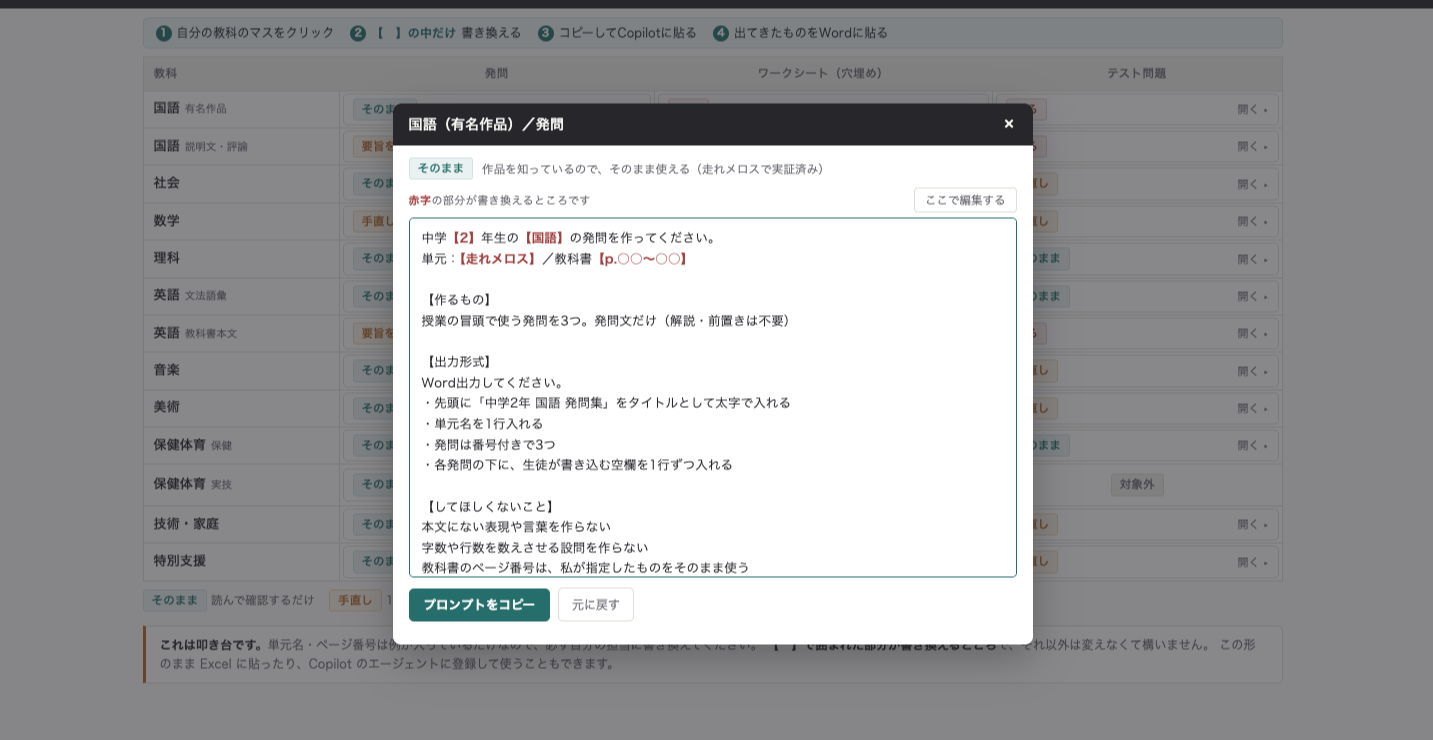Select the 数学 subject label

(167, 220)
